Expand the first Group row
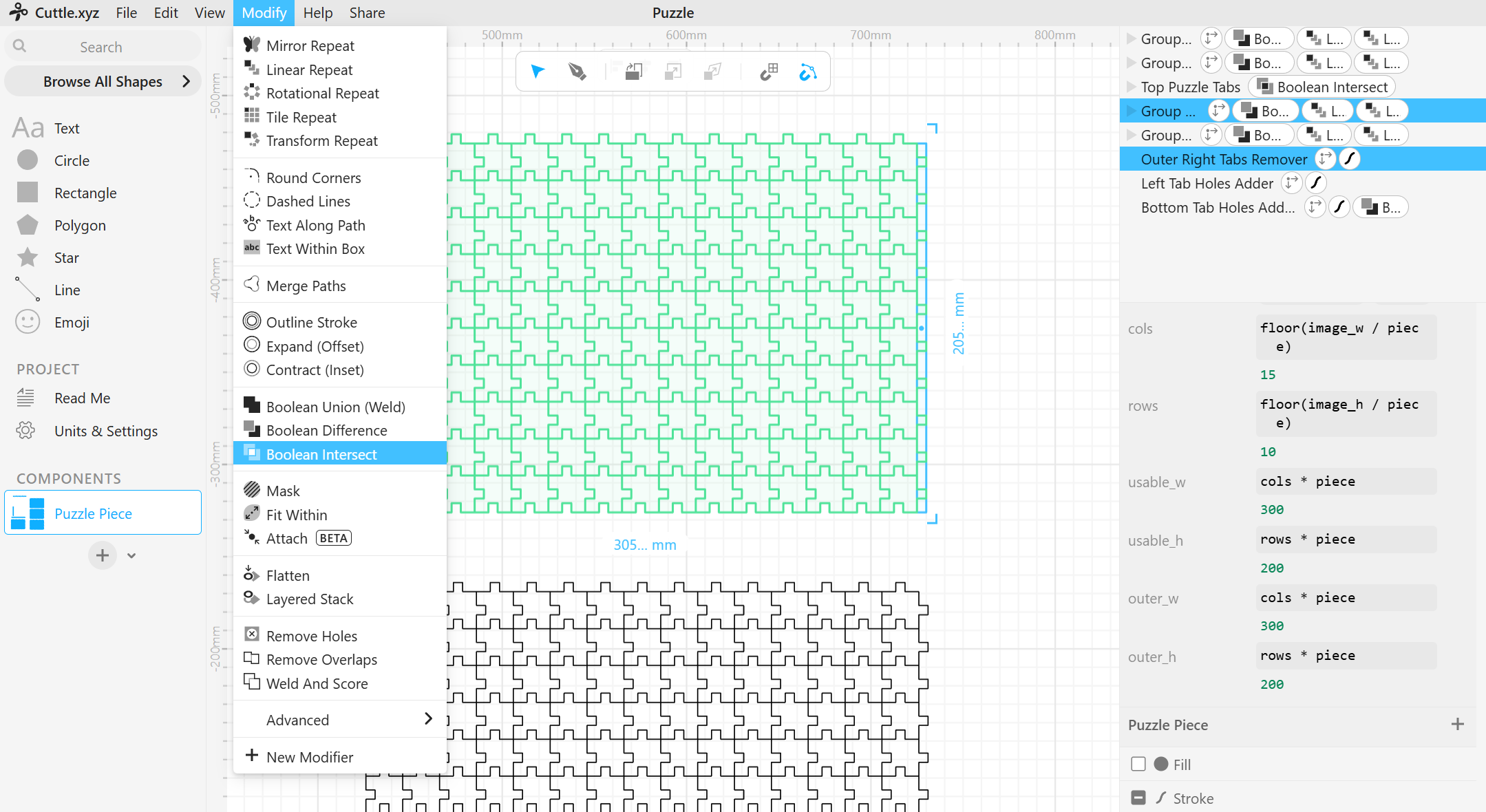Screen dimensions: 1486x812 (1130, 39)
